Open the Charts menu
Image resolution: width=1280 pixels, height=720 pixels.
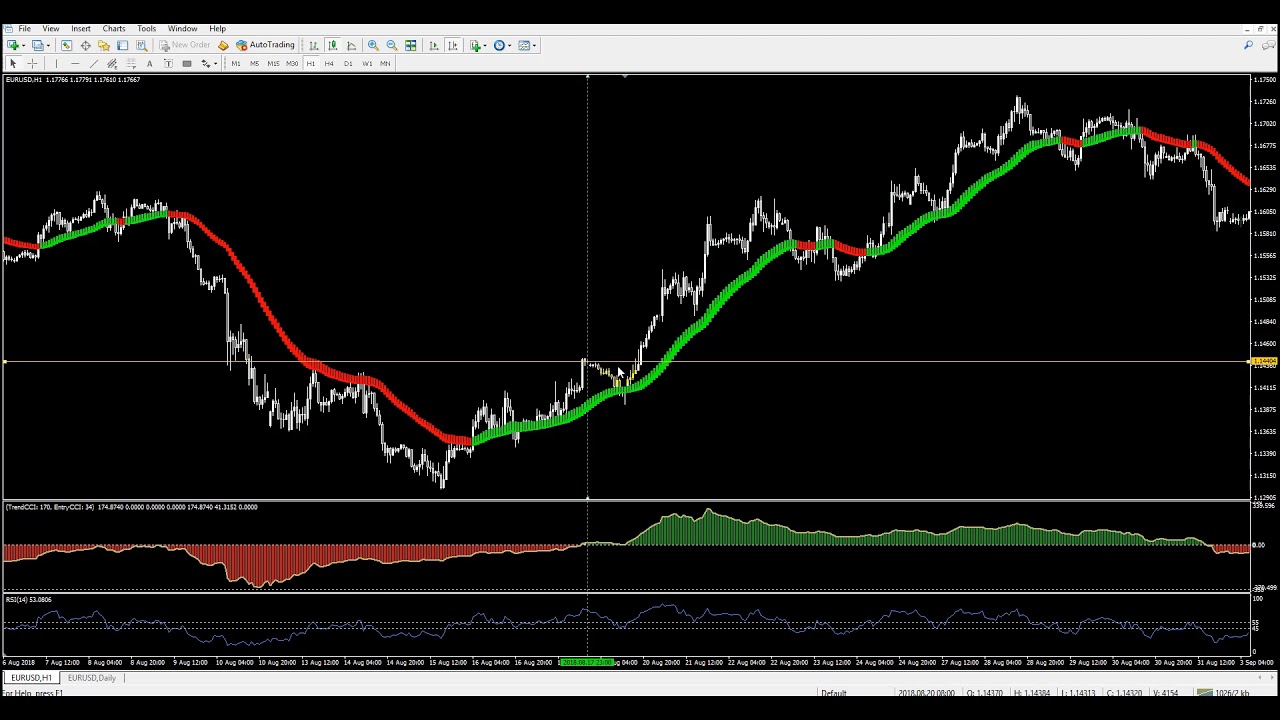[114, 28]
